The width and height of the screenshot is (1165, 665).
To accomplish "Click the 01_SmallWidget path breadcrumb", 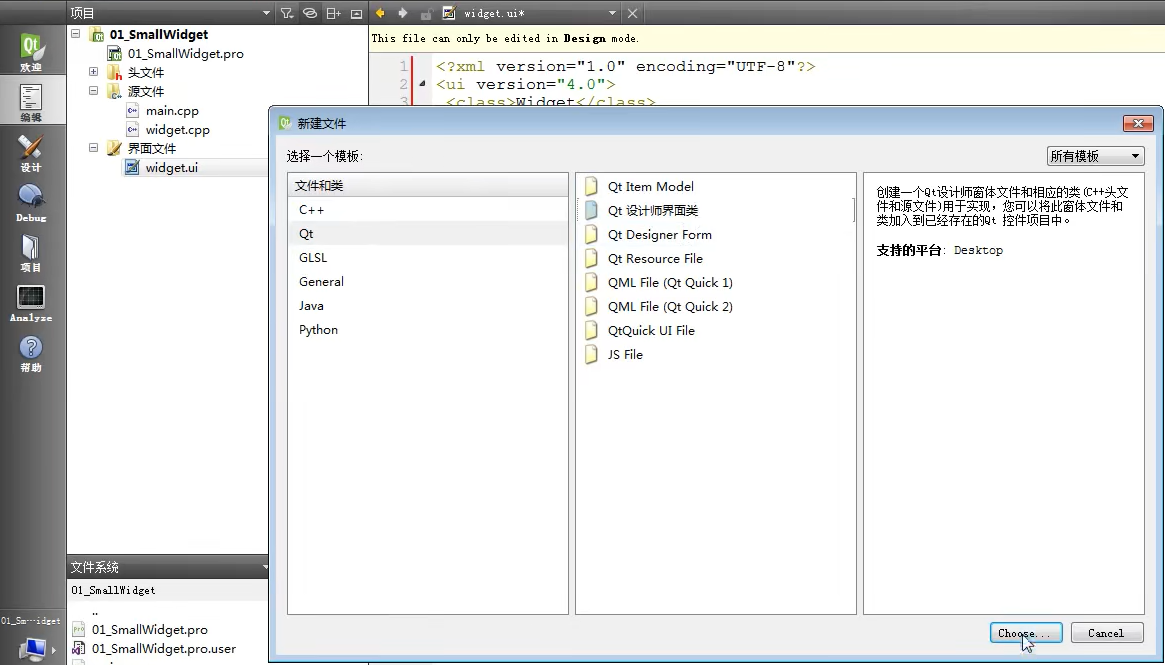I will pyautogui.click(x=114, y=590).
